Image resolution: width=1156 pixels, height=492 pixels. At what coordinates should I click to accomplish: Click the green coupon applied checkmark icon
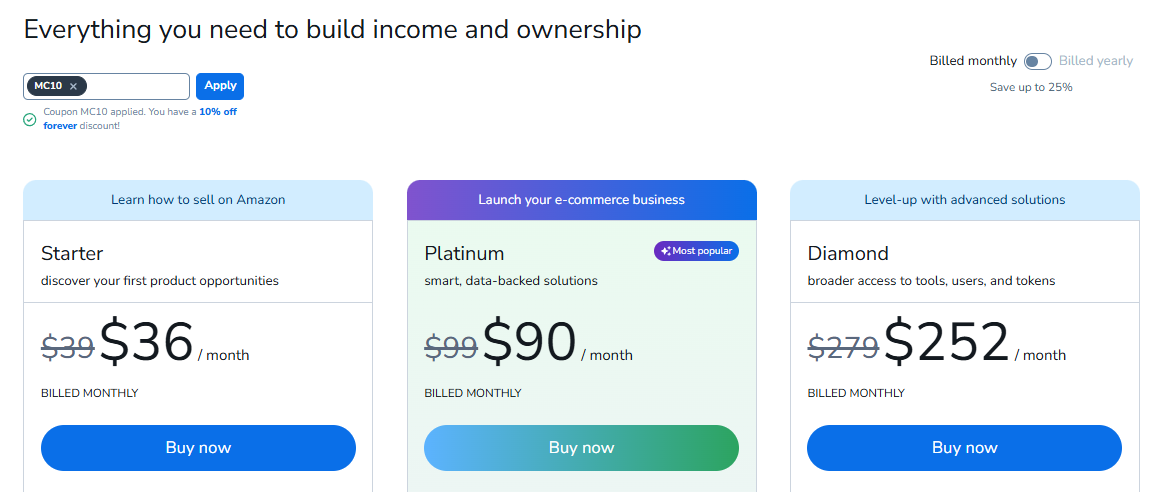[29, 119]
